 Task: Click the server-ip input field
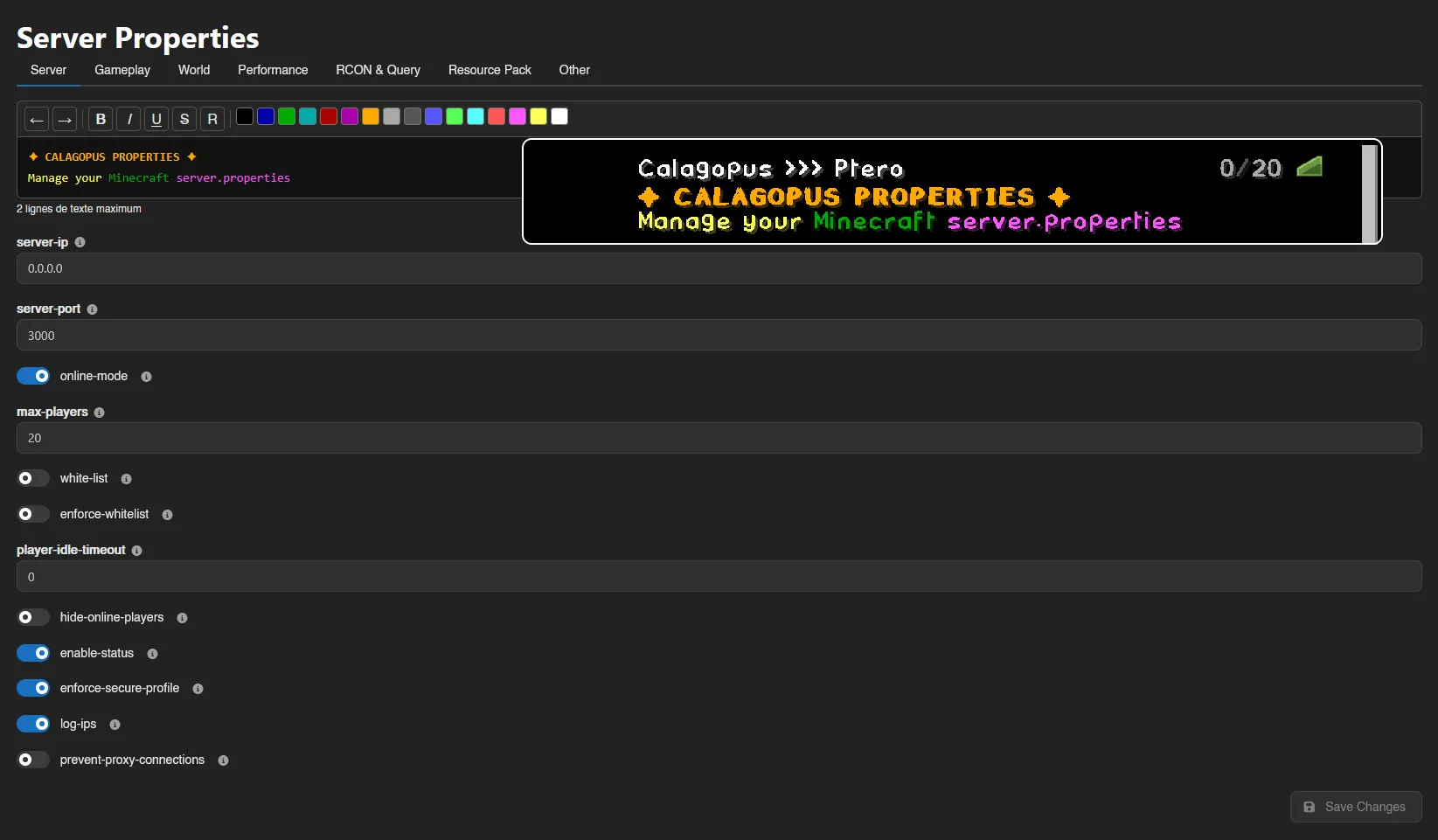point(719,268)
